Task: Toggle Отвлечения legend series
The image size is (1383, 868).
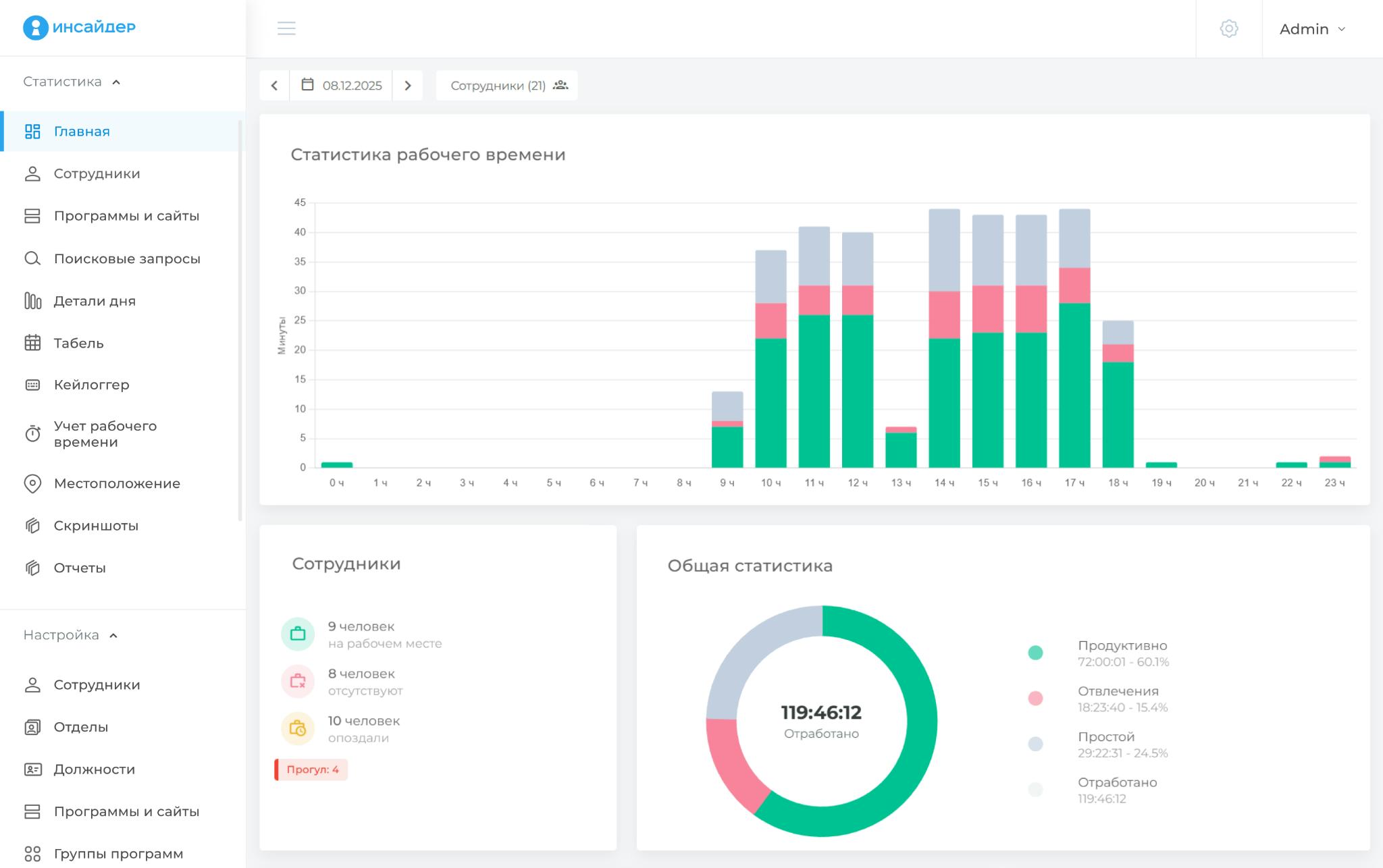Action: [x=1118, y=691]
